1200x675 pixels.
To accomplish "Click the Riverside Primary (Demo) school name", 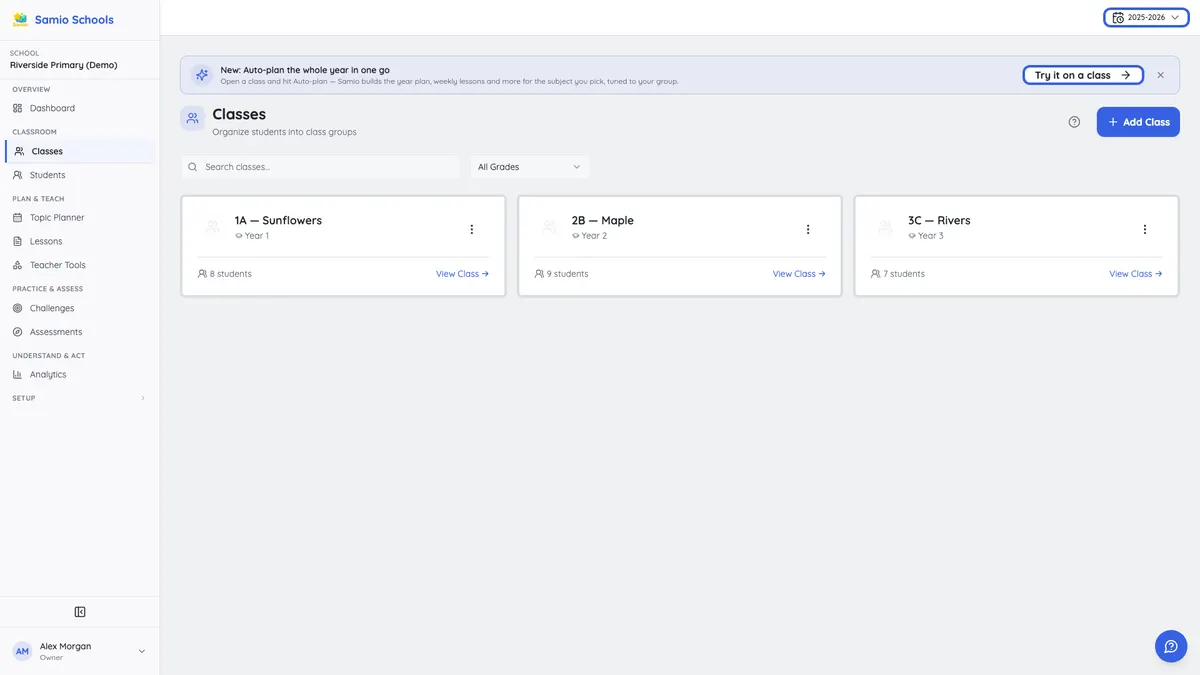I will coord(64,65).
